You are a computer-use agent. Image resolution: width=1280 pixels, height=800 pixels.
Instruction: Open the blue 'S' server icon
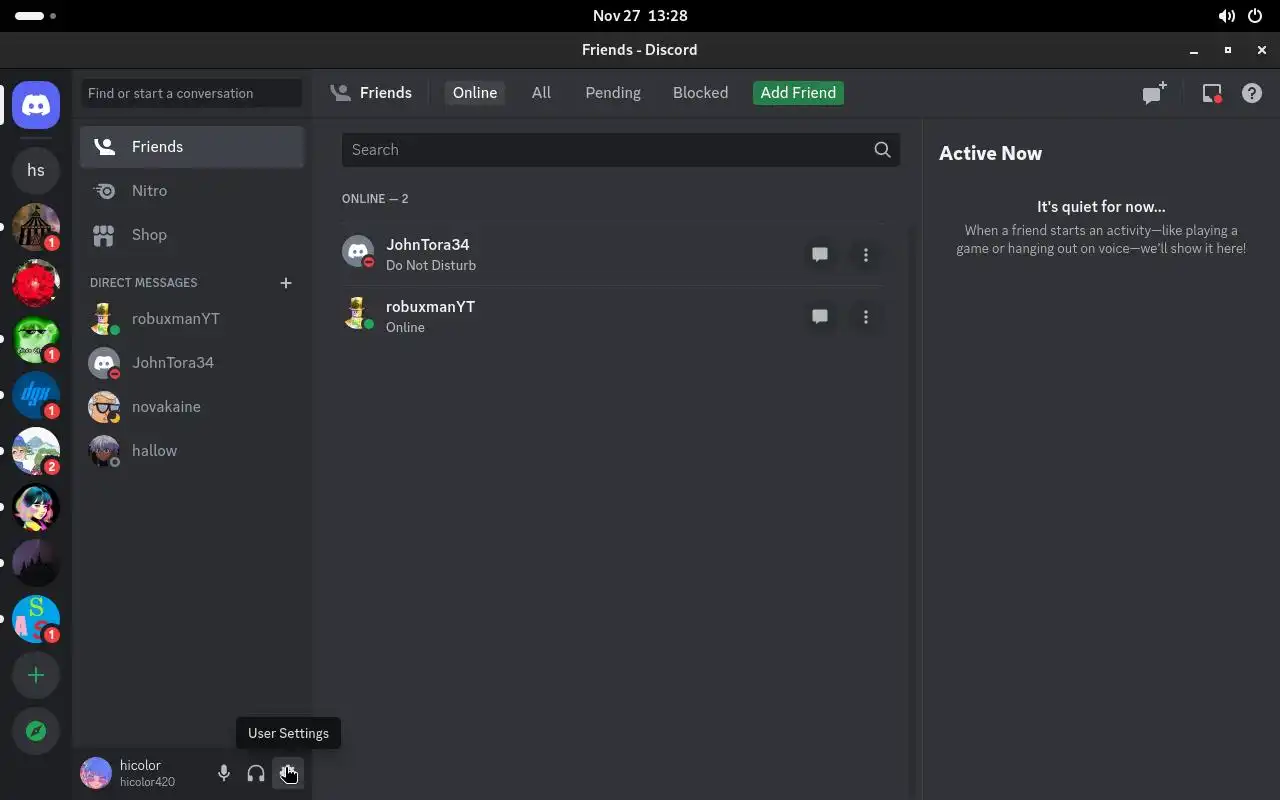tap(36, 619)
